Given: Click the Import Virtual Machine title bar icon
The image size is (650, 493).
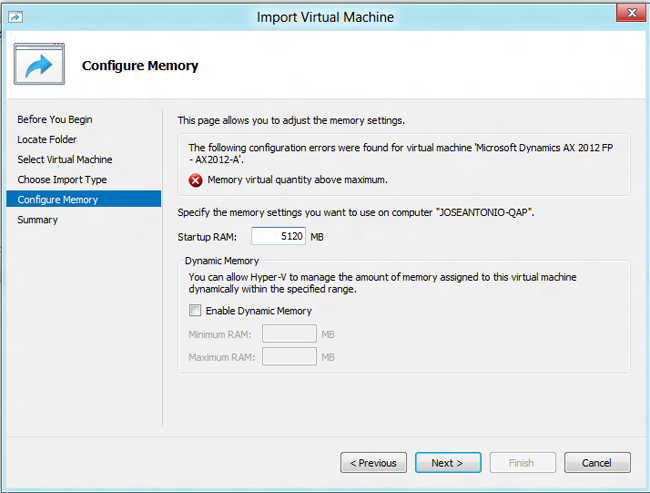Looking at the screenshot, I should 15,17.
